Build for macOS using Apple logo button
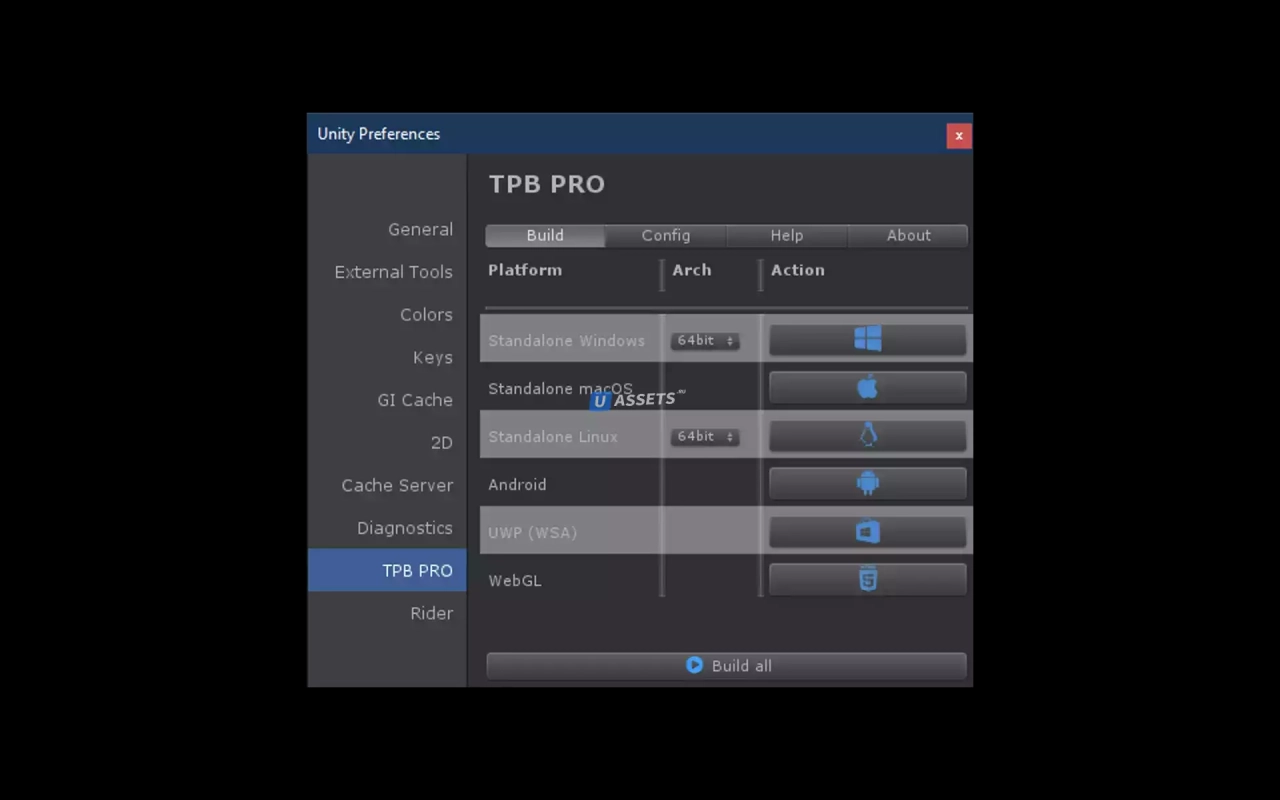The width and height of the screenshot is (1280, 800). point(867,388)
